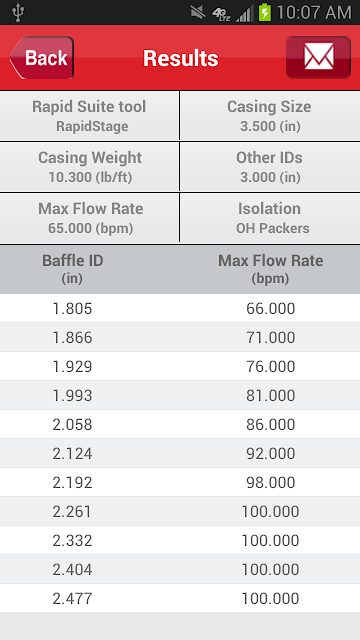Select the Casing Weight 10.300 cell

click(89, 167)
